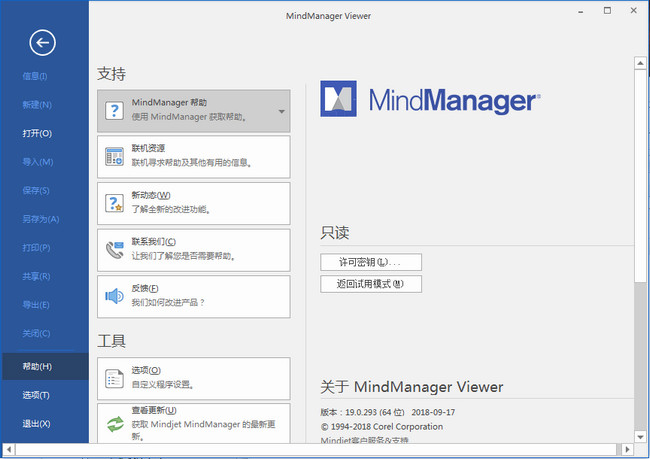This screenshot has height=459, width=650.
Task: Open the 新建(N) menu item
Action: tap(37, 104)
